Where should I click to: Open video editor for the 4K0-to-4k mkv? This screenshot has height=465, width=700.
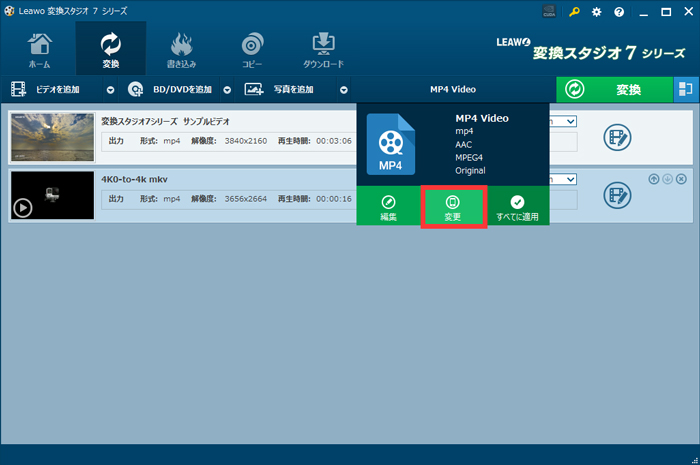tap(617, 197)
